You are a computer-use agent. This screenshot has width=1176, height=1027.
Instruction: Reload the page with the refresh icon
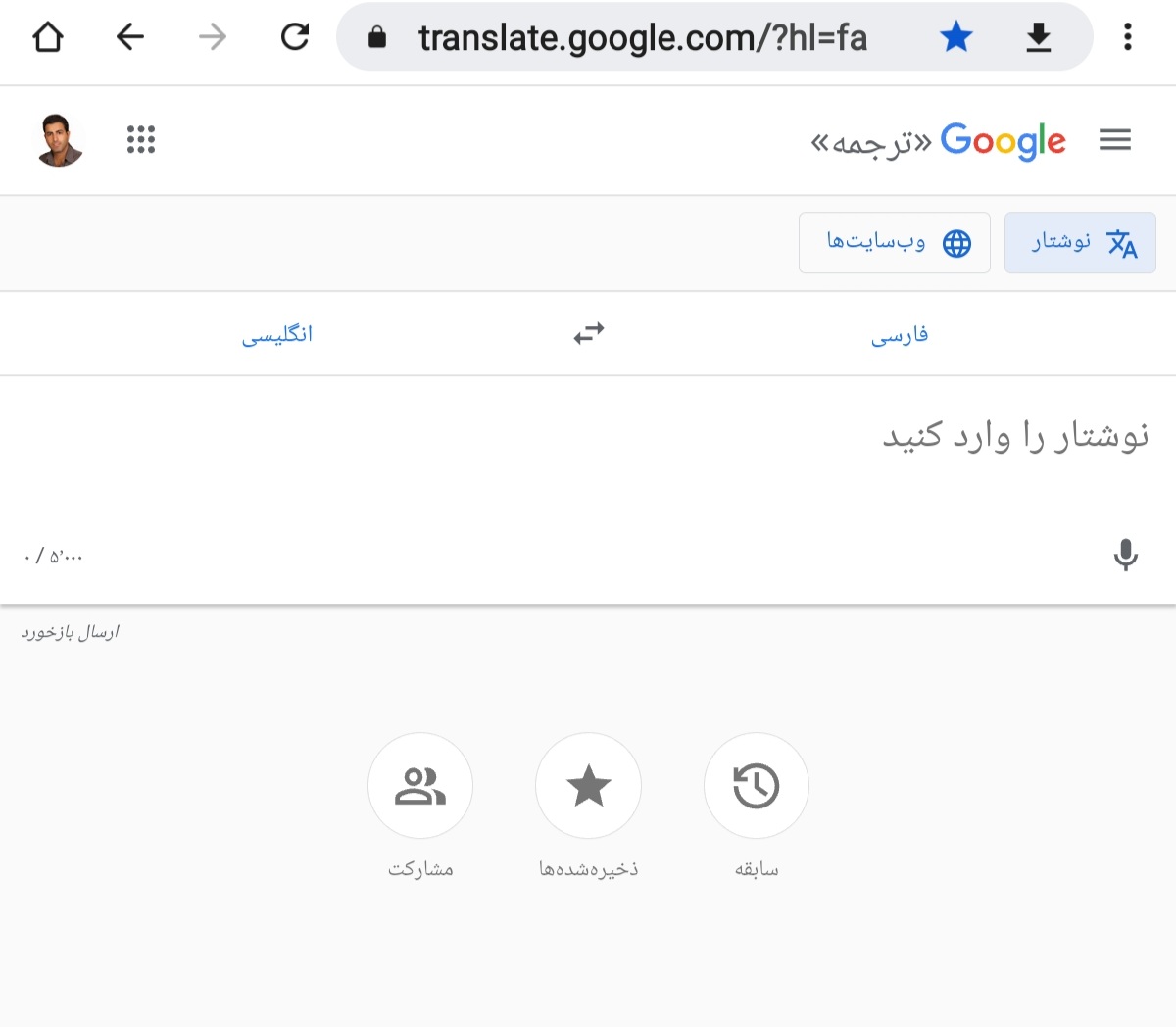295,37
